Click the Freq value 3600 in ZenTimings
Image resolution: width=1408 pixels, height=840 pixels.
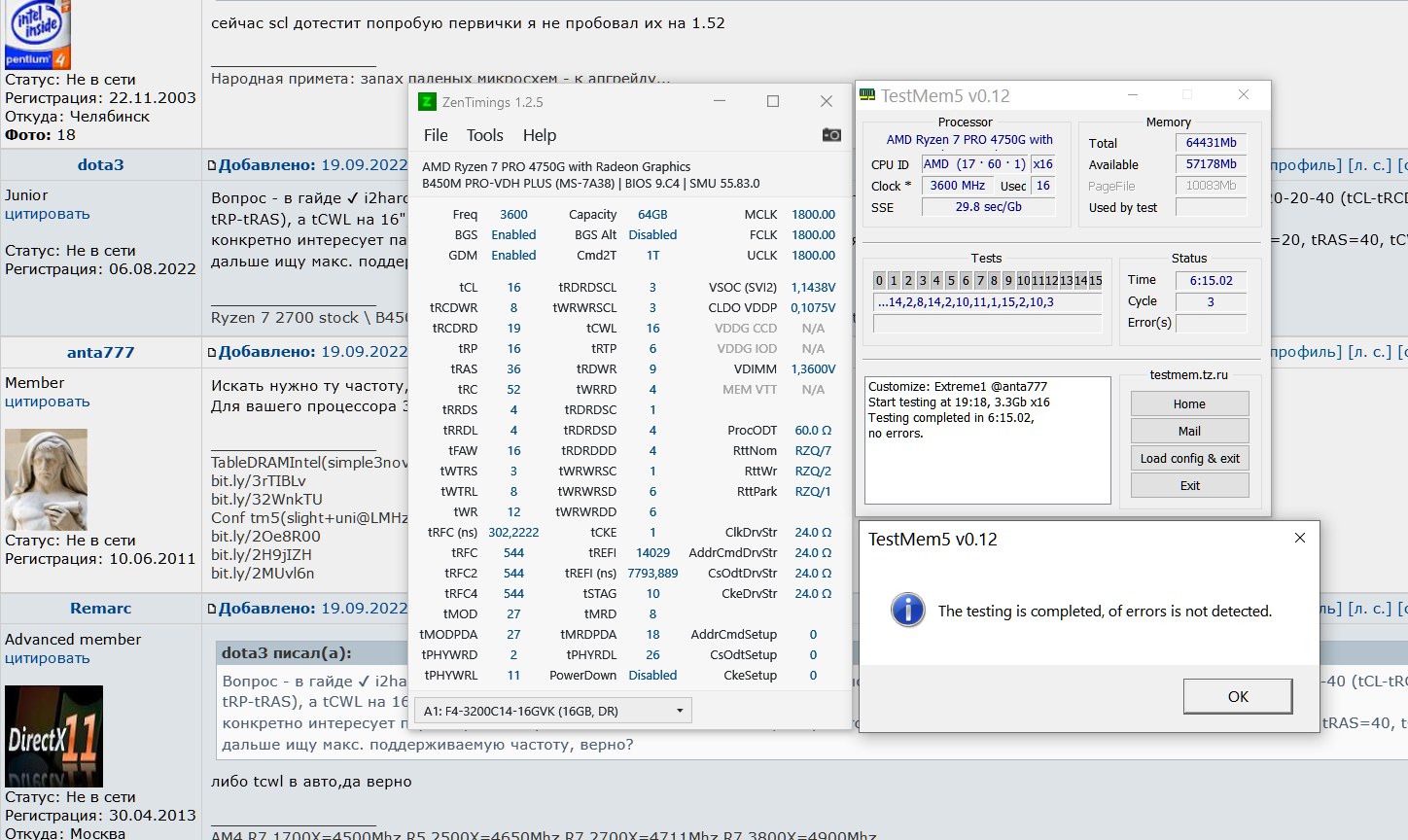point(513,214)
